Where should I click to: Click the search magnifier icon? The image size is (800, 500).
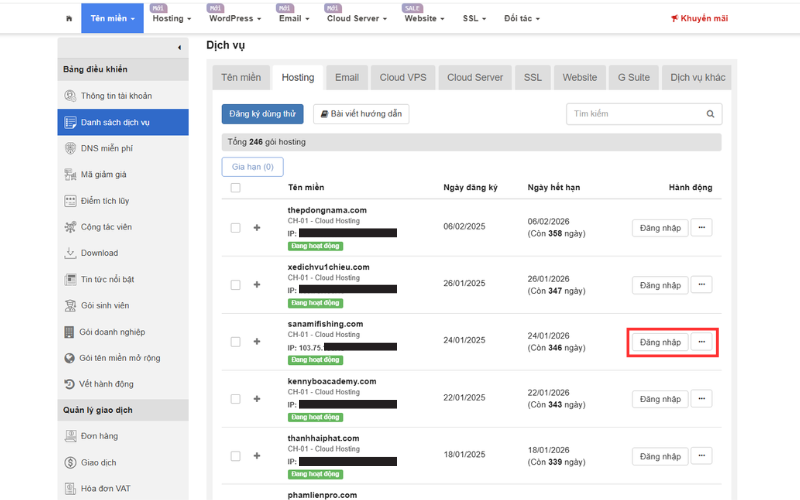click(x=710, y=114)
